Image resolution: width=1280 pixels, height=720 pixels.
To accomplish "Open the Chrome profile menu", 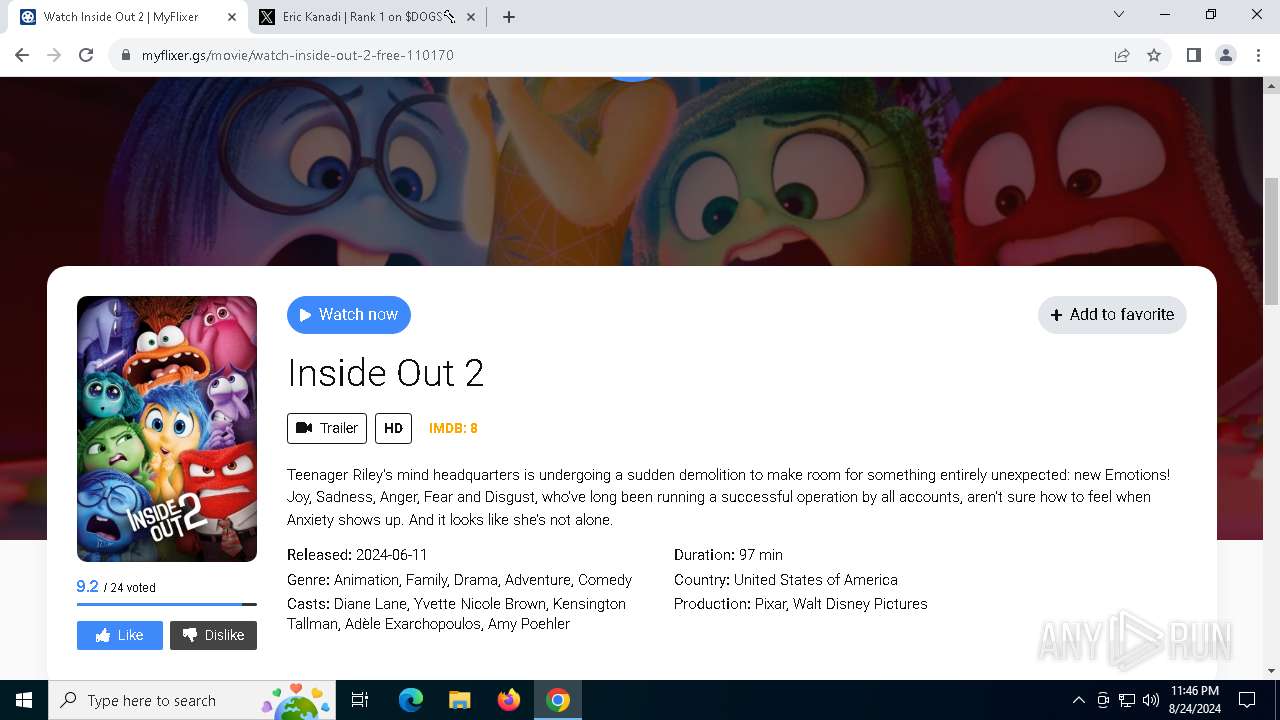I will tap(1226, 55).
